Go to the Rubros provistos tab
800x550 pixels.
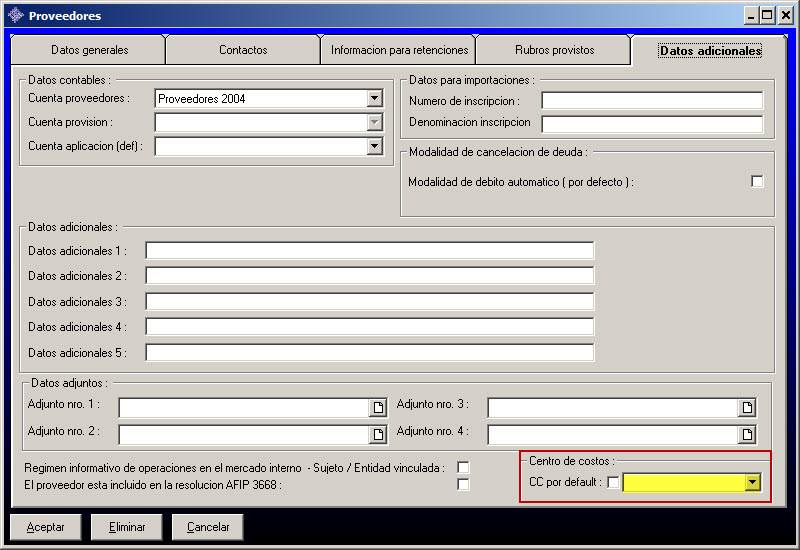point(554,50)
